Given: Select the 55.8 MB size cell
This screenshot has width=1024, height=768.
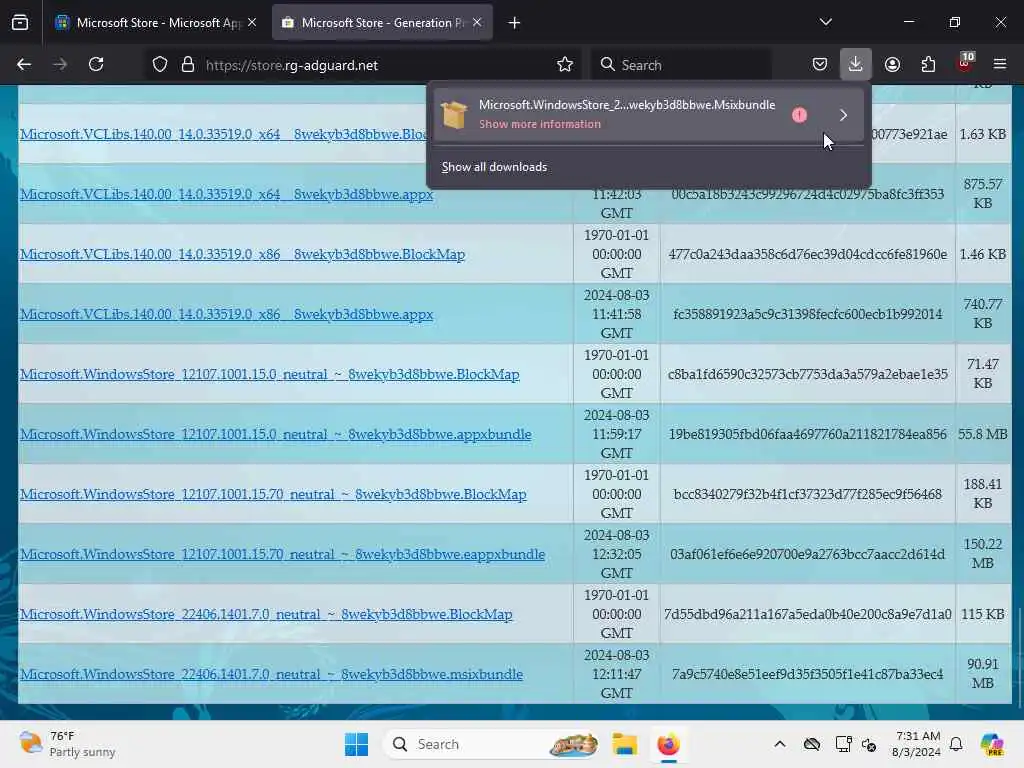Looking at the screenshot, I should (x=982, y=434).
